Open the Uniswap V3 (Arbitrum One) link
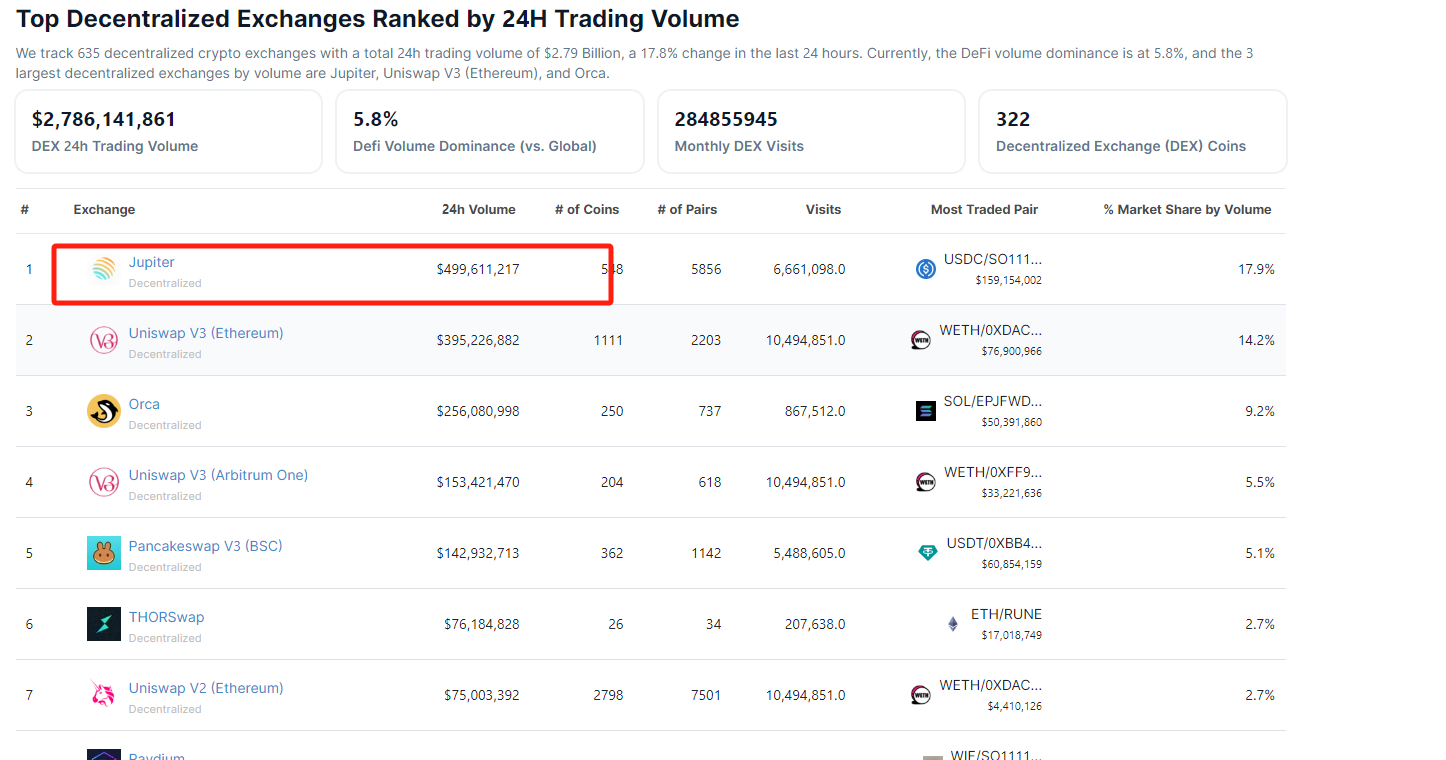Viewport: 1446px width, 760px height. coord(218,475)
